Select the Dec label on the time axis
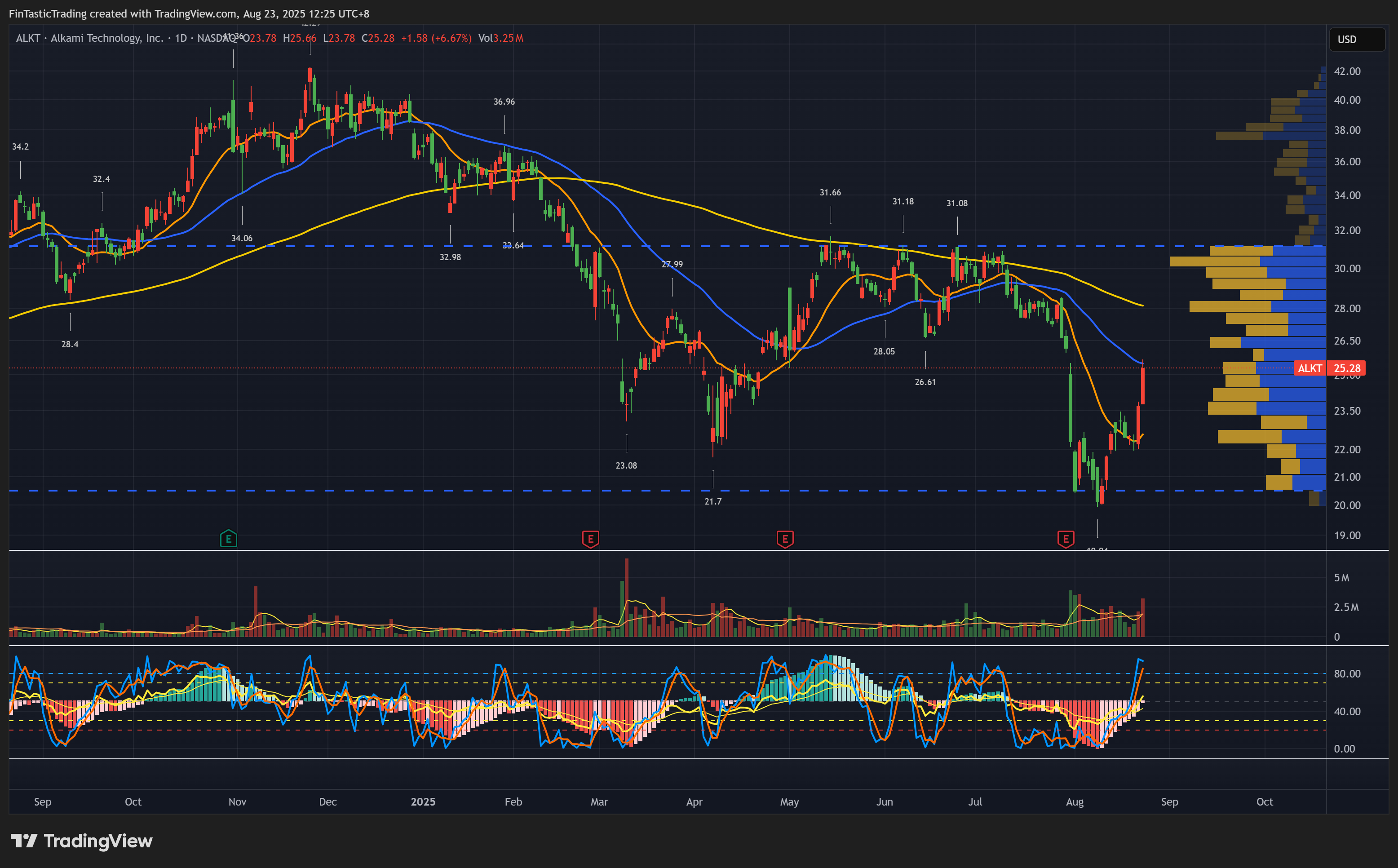Image resolution: width=1398 pixels, height=868 pixels. (327, 802)
